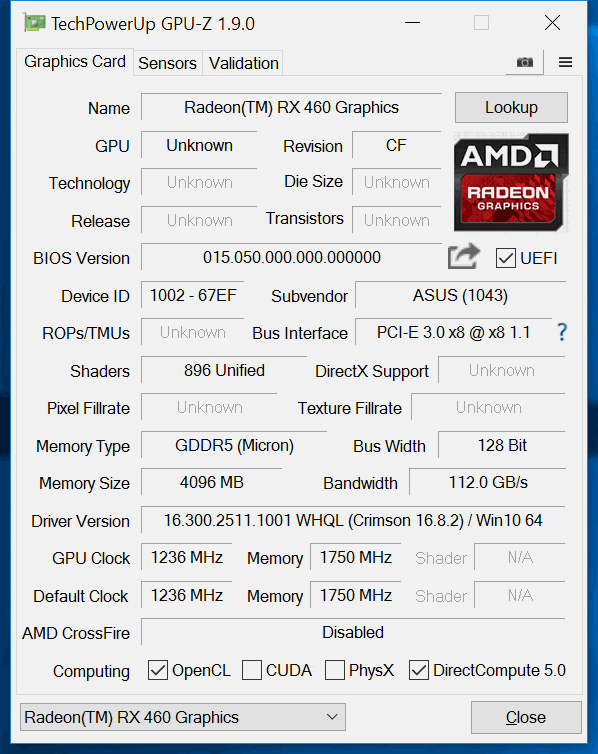Click the GPU Clock Shader N/A field

click(520, 557)
